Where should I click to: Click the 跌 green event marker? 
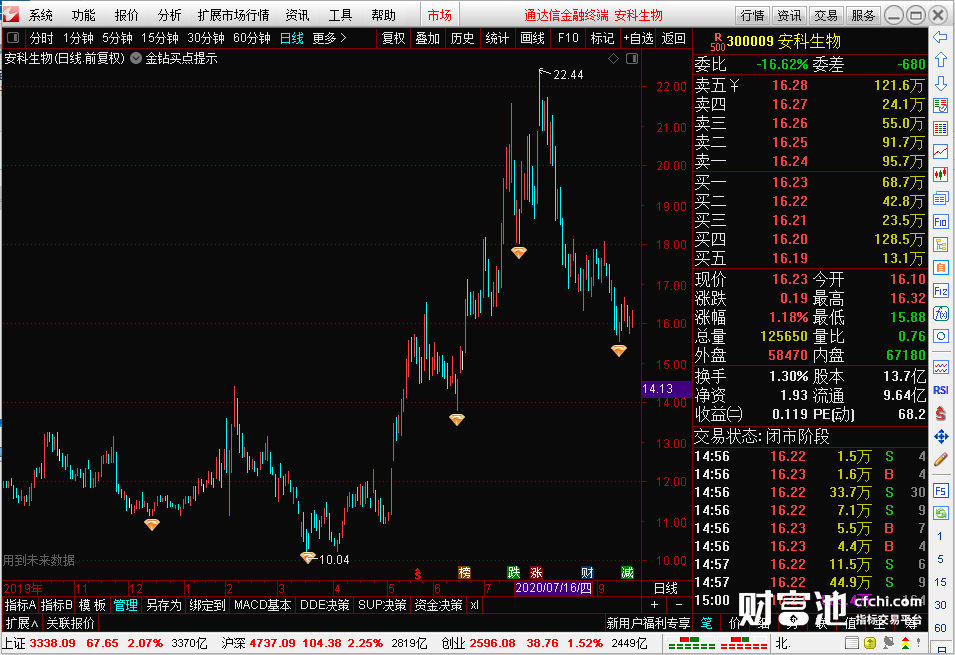514,572
